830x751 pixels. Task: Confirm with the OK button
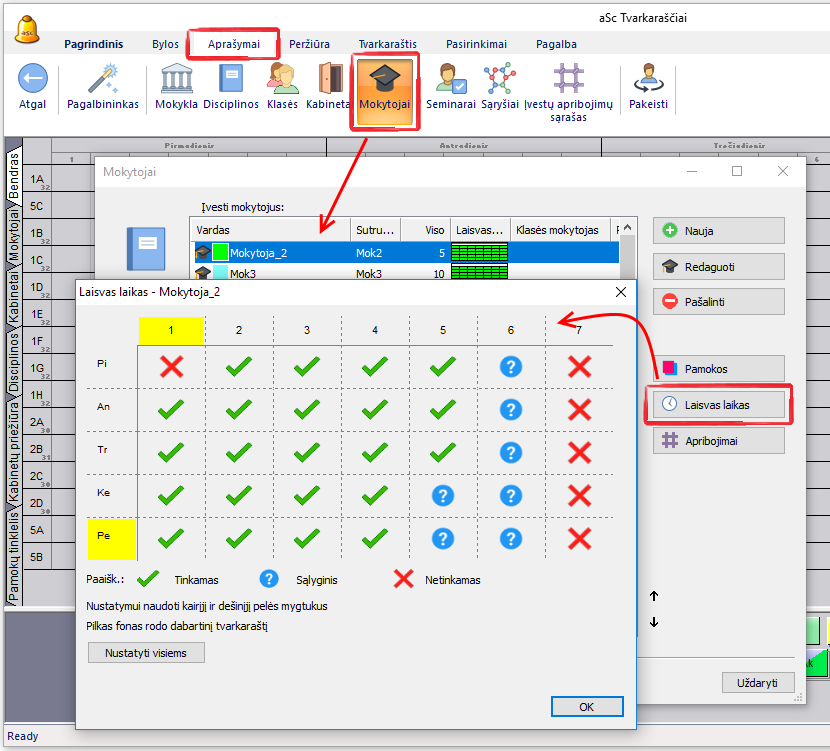click(x=586, y=706)
